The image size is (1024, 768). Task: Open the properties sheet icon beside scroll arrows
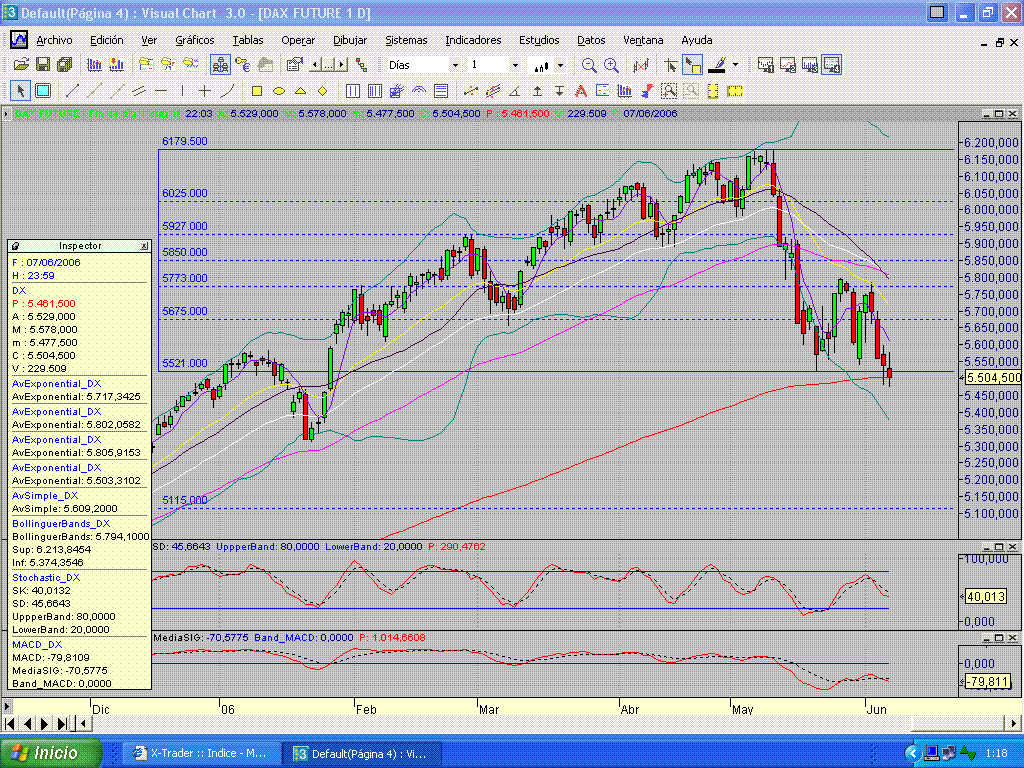click(x=294, y=65)
